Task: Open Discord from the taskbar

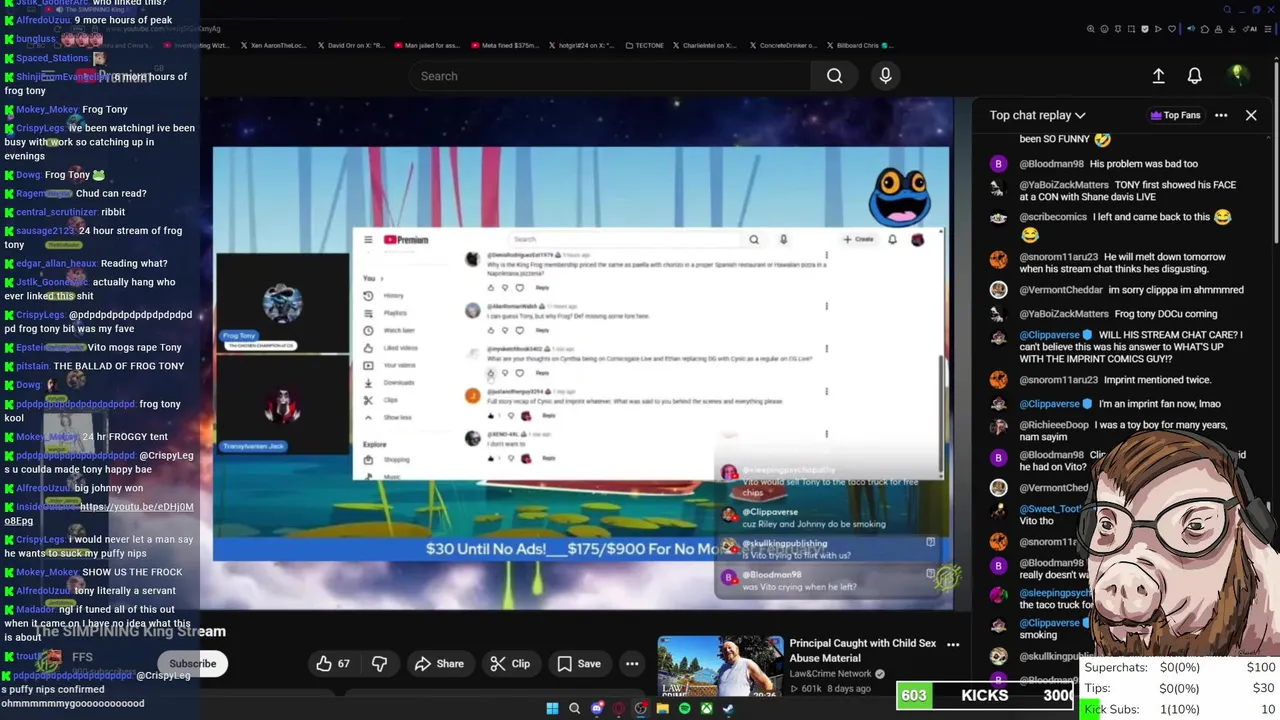Action: (x=597, y=709)
